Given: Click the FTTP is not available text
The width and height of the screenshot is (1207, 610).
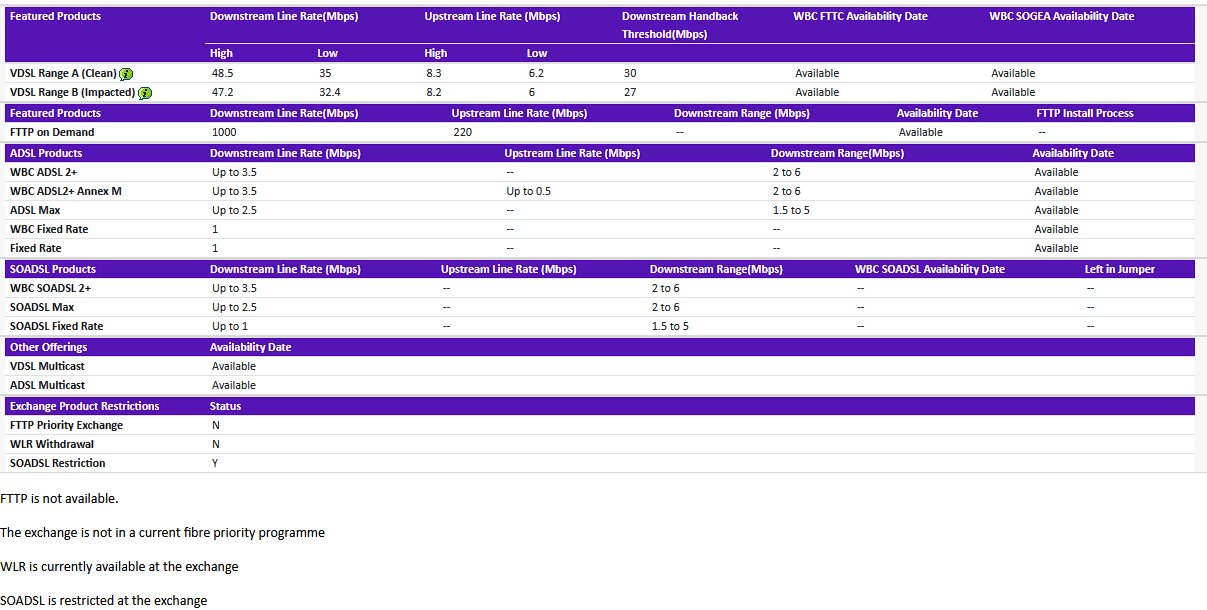Looking at the screenshot, I should [x=59, y=498].
